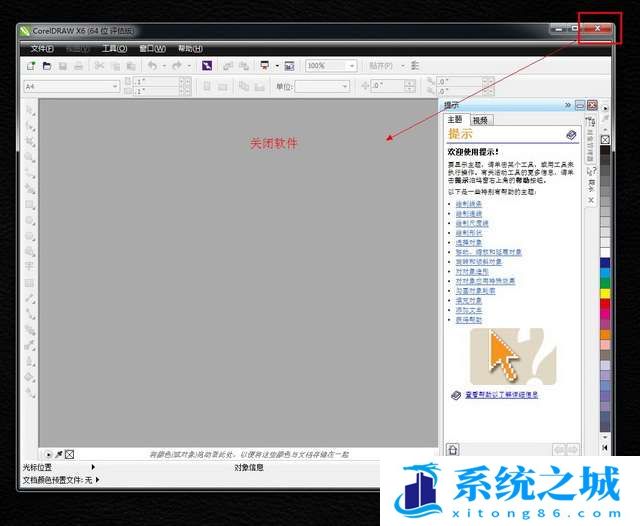Switch to the 视频 tab in hints
640x526 pixels.
coord(480,120)
